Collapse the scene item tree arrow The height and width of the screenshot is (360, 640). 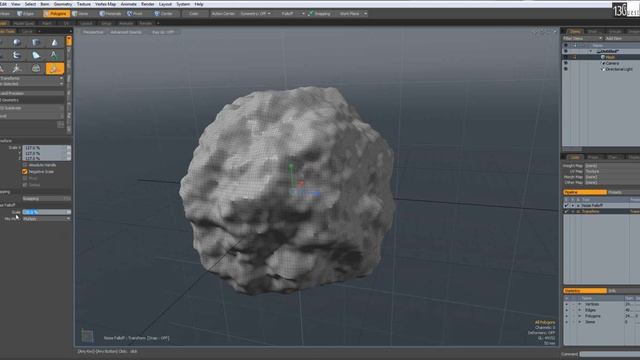(x=590, y=51)
